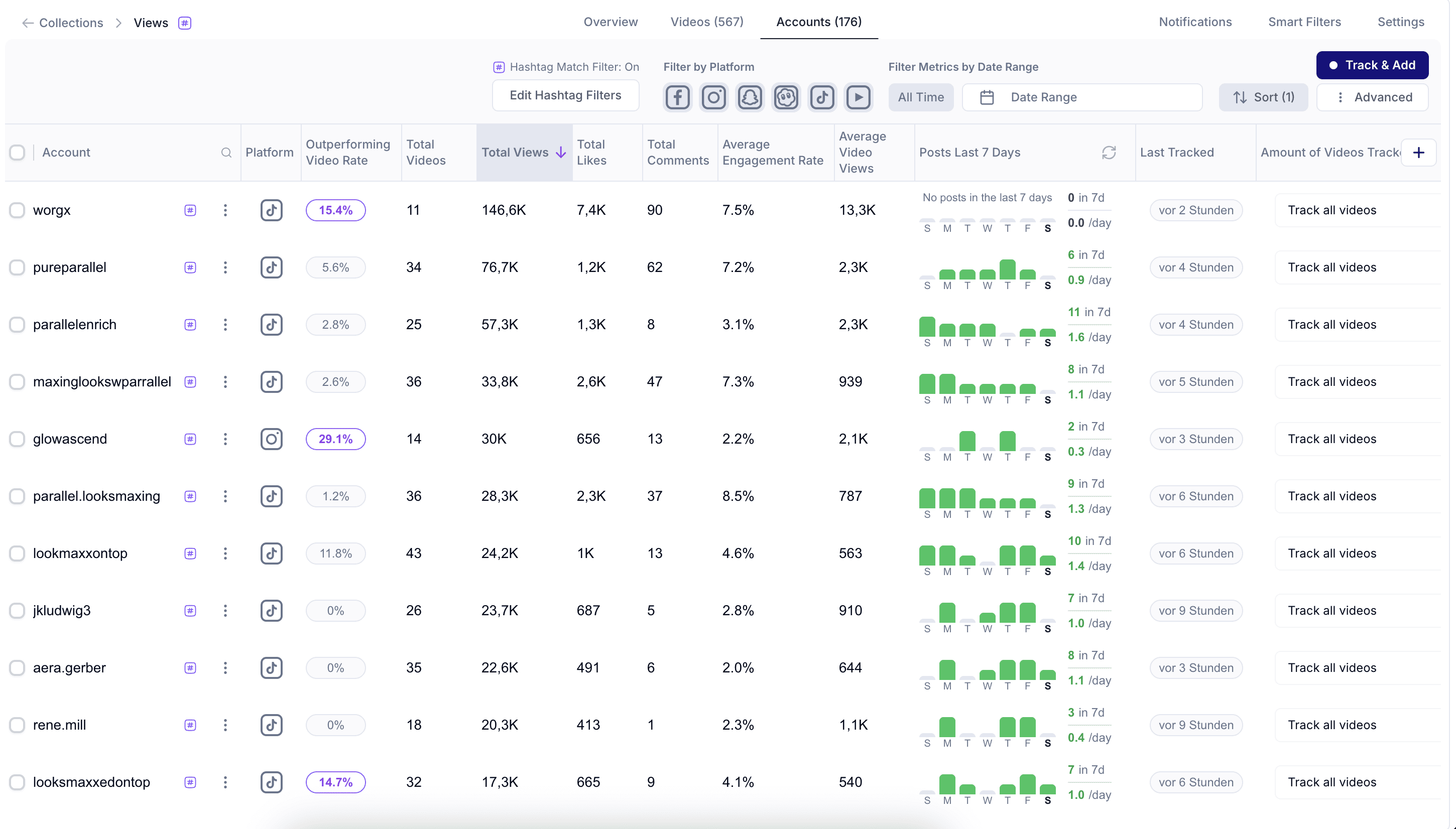Image resolution: width=1456 pixels, height=829 pixels.
Task: Tick the glowascend row checkbox
Action: point(17,439)
